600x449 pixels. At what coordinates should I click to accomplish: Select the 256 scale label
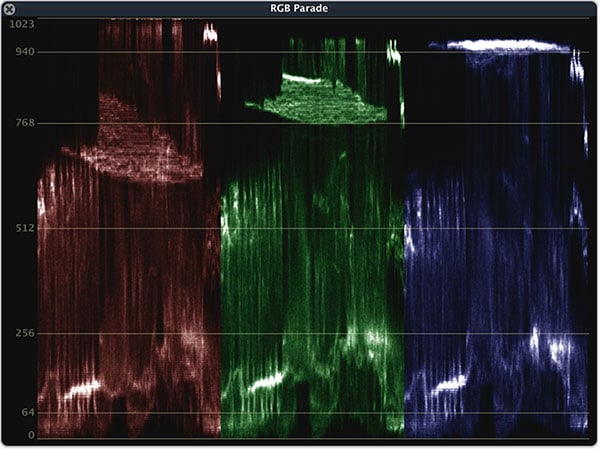click(x=21, y=333)
